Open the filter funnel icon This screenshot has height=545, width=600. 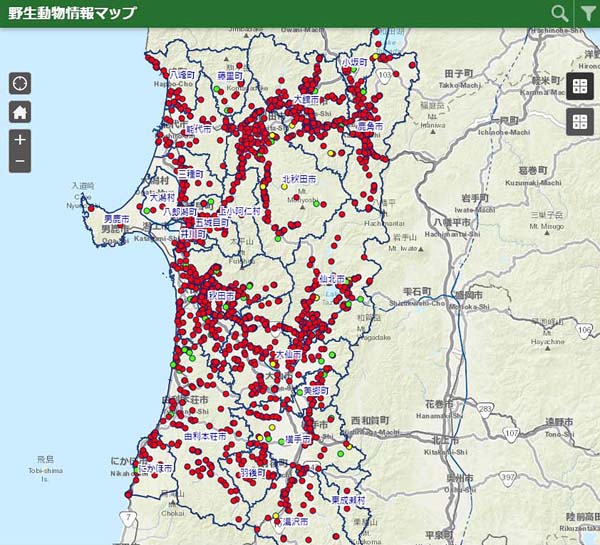tap(587, 13)
